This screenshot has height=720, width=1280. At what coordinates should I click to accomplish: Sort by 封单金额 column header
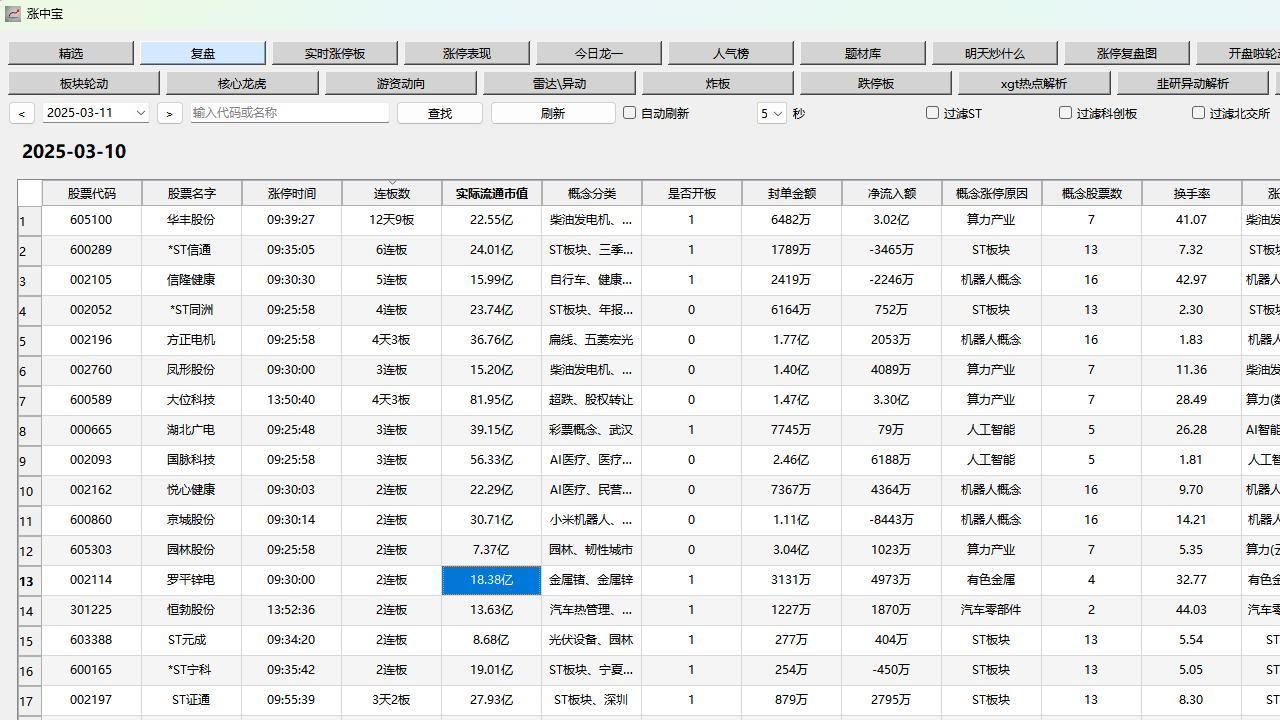(x=792, y=193)
